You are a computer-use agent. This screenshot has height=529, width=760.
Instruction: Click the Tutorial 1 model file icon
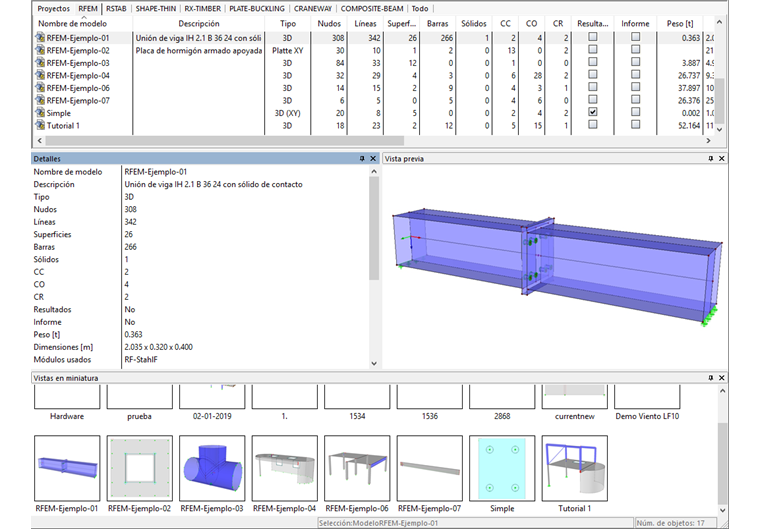point(40,126)
